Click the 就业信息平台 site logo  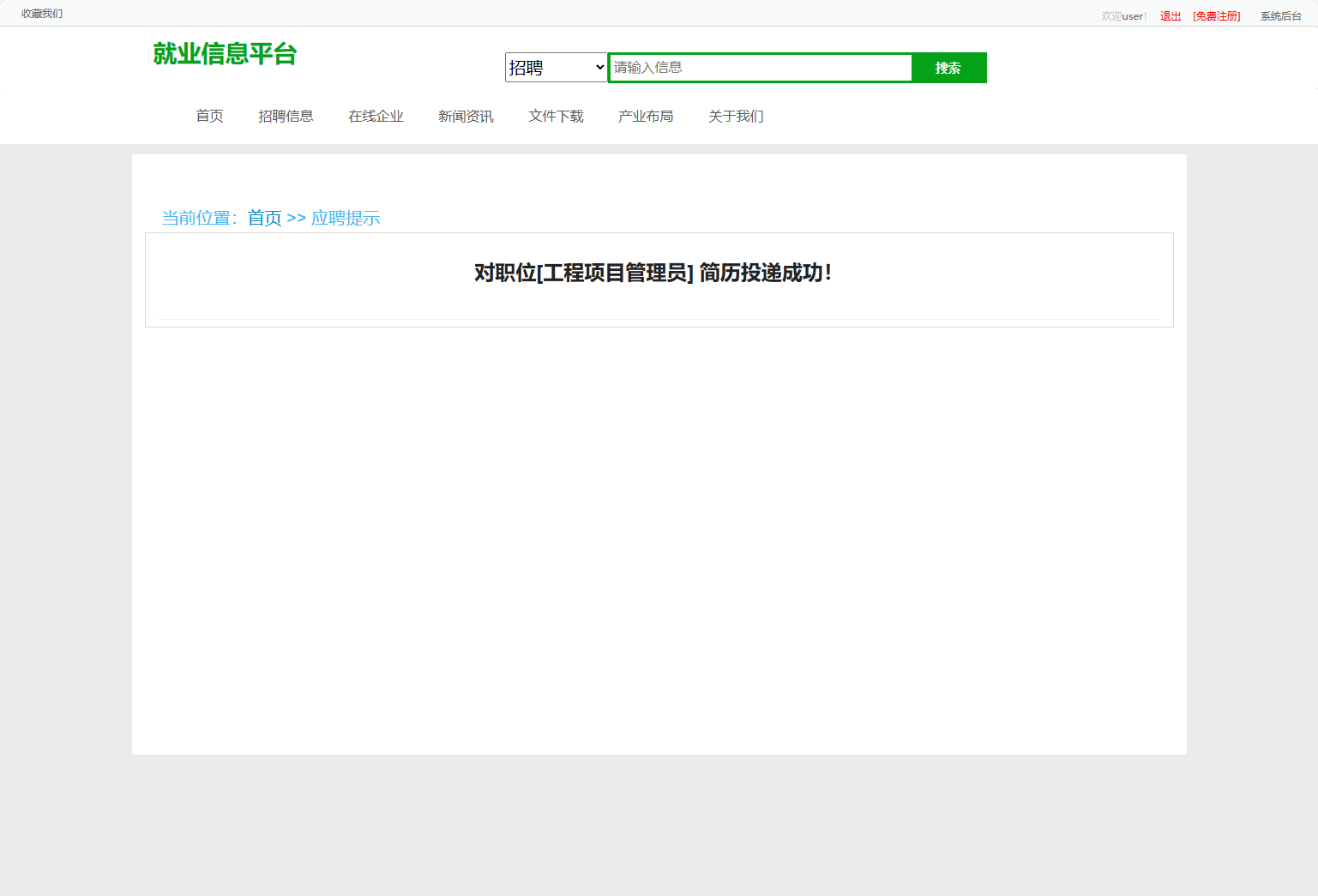click(x=226, y=54)
